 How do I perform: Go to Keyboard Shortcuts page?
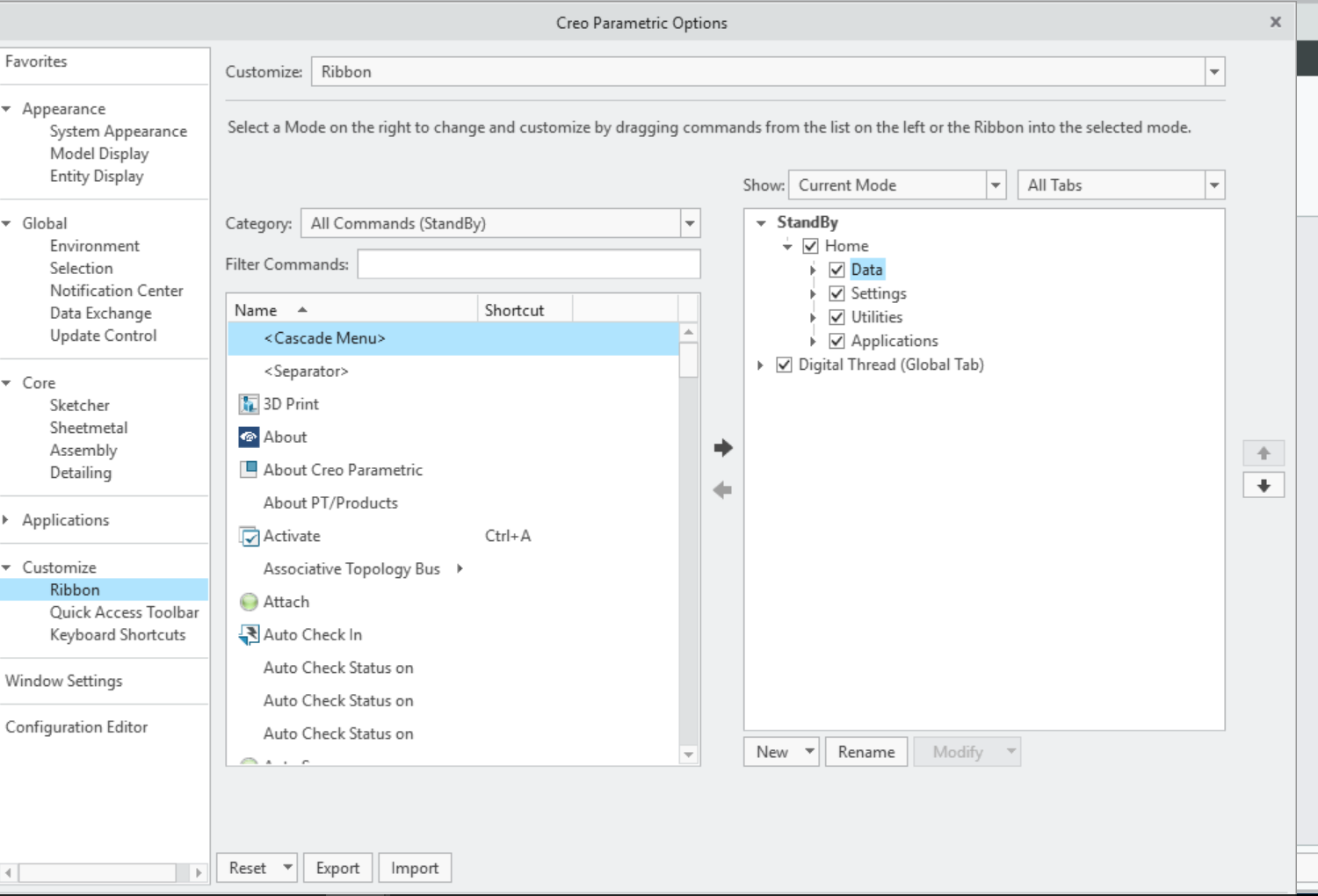[118, 635]
